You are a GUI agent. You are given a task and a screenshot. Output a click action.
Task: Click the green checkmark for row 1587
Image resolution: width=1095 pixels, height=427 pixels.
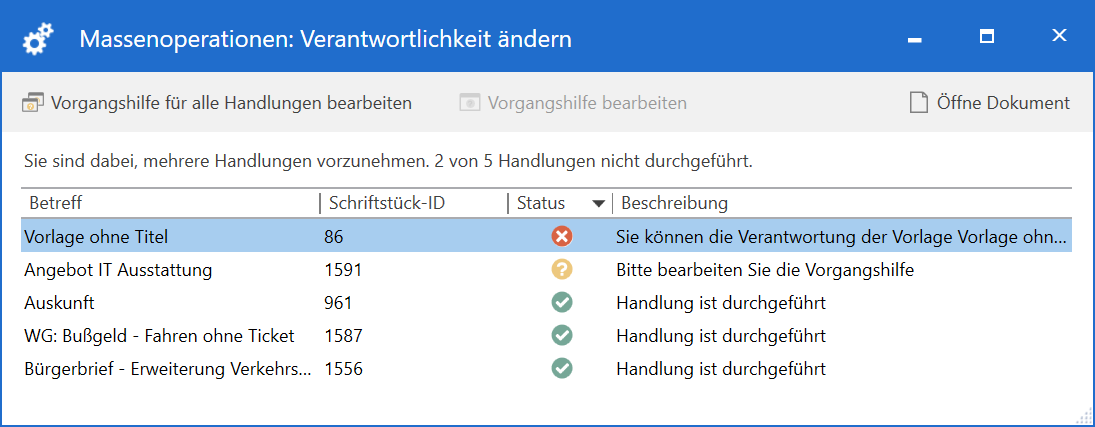click(562, 336)
